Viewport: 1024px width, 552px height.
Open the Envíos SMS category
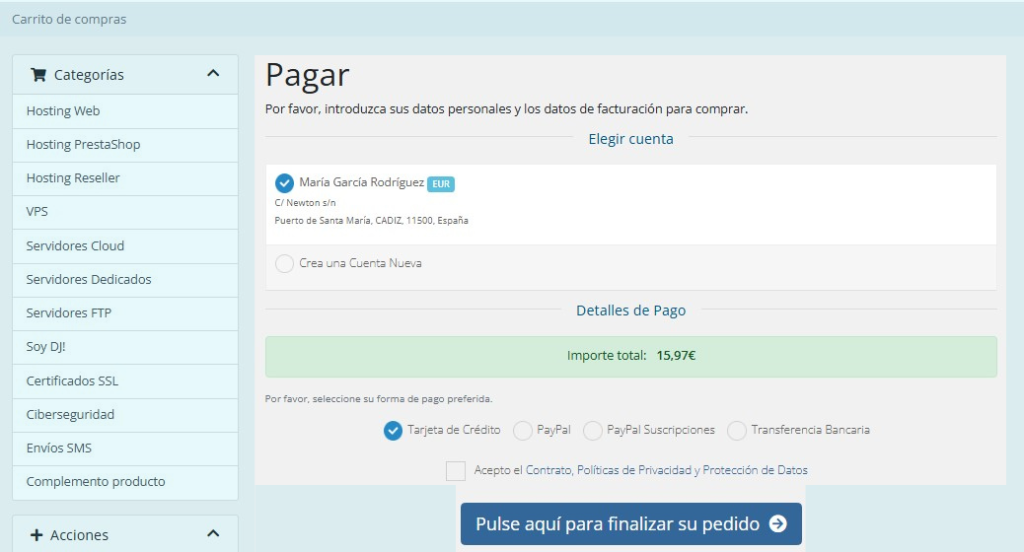tap(125, 448)
